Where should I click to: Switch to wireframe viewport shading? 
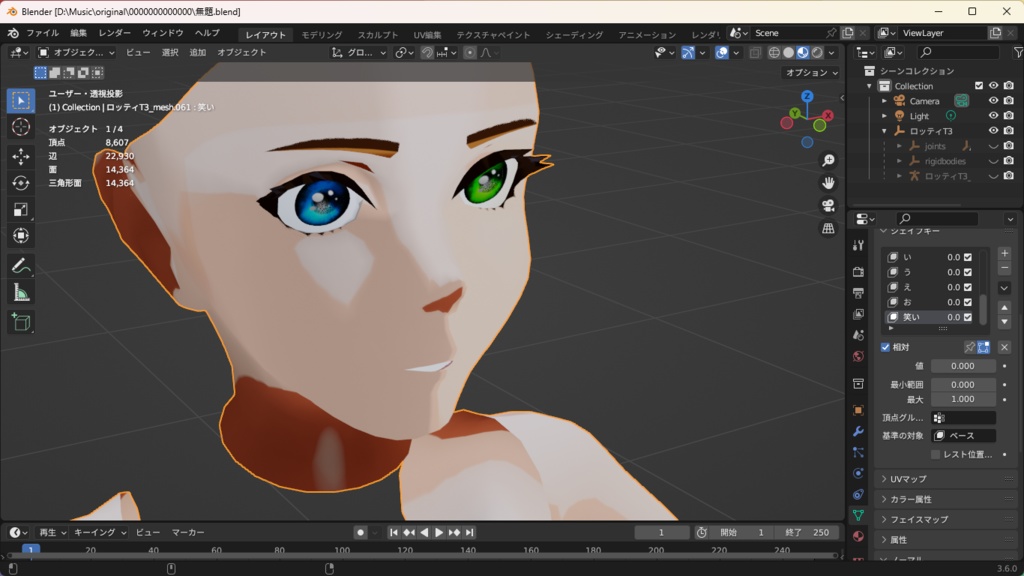775,52
